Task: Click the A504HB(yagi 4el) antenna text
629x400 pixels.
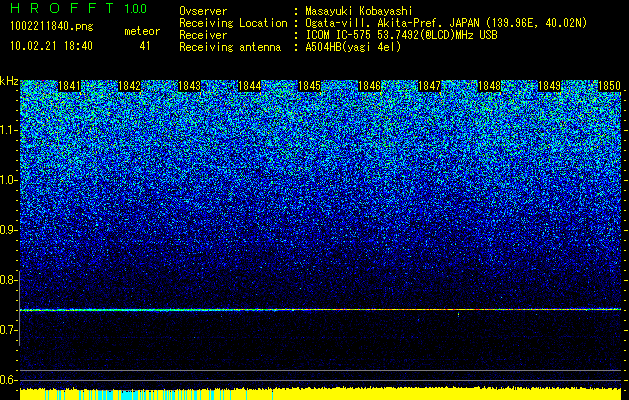Action: click(x=353, y=47)
